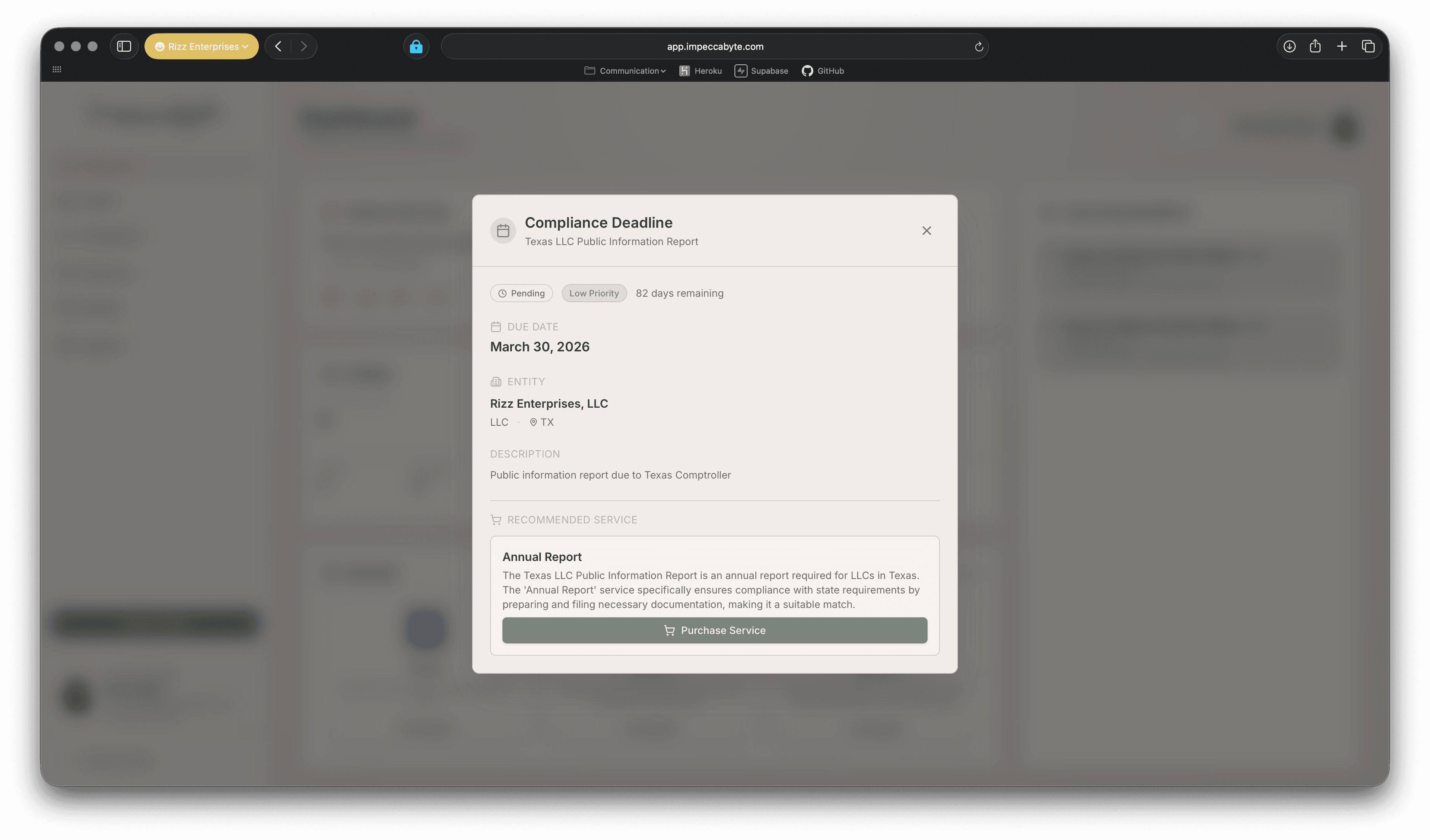Viewport: 1430px width, 840px height.
Task: Click the Purchase Service button
Action: (714, 630)
